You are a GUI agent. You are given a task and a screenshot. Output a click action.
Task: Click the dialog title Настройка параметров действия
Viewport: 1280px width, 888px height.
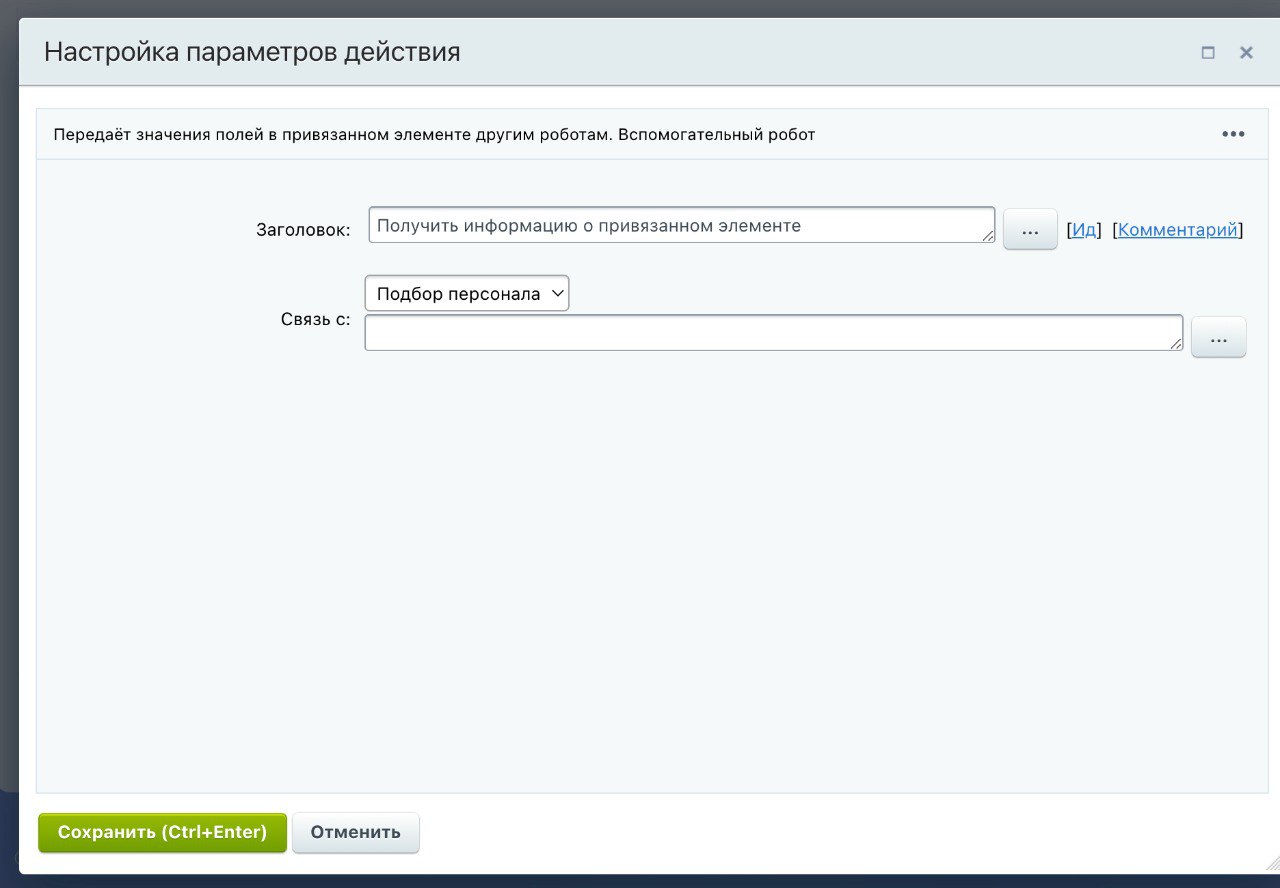coord(252,52)
